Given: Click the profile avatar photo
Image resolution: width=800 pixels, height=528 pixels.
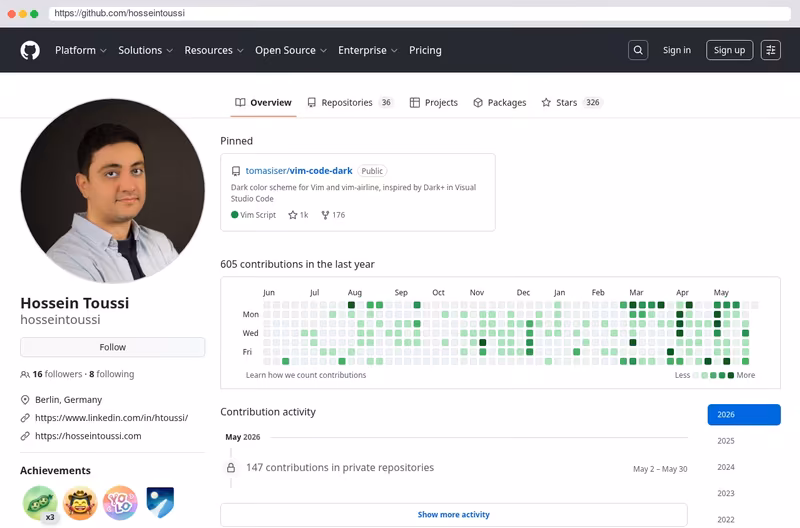Looking at the screenshot, I should [113, 191].
